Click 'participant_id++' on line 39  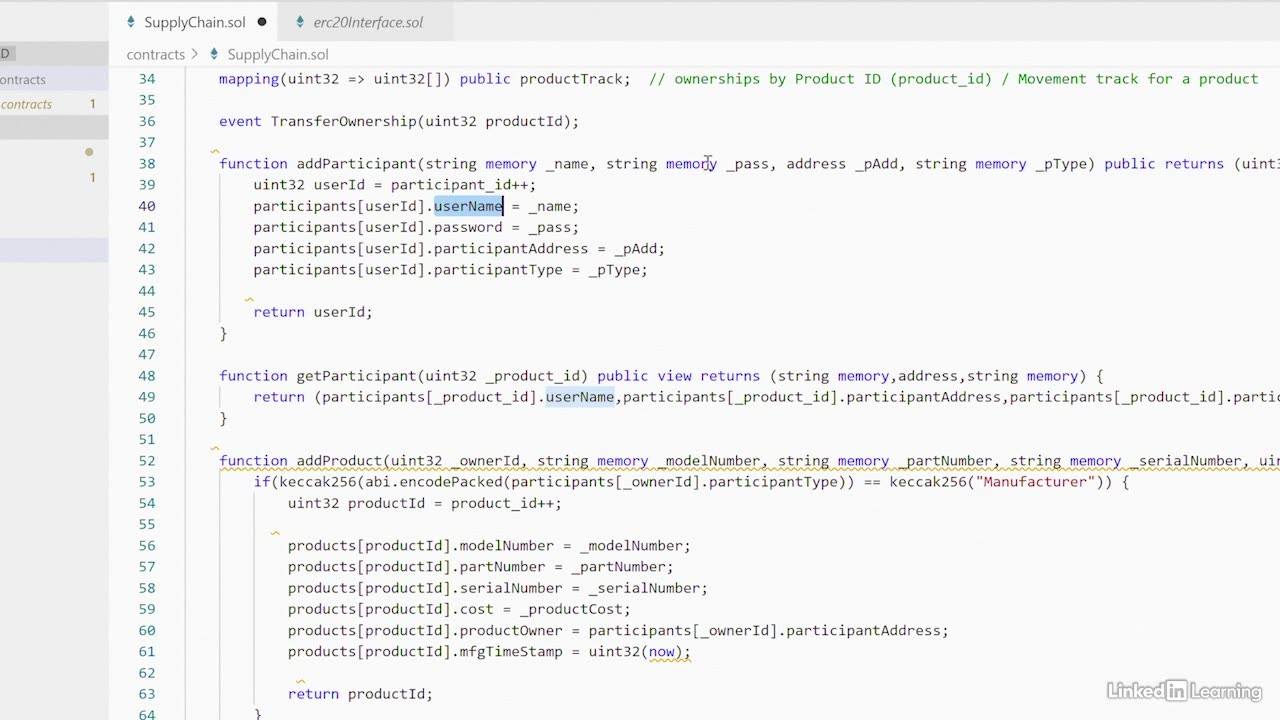[459, 185]
